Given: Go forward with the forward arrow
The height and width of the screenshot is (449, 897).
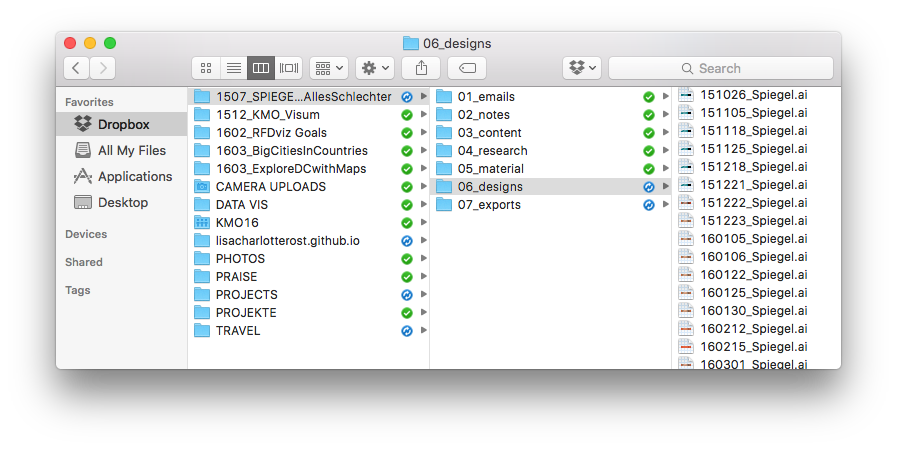Looking at the screenshot, I should (103, 68).
